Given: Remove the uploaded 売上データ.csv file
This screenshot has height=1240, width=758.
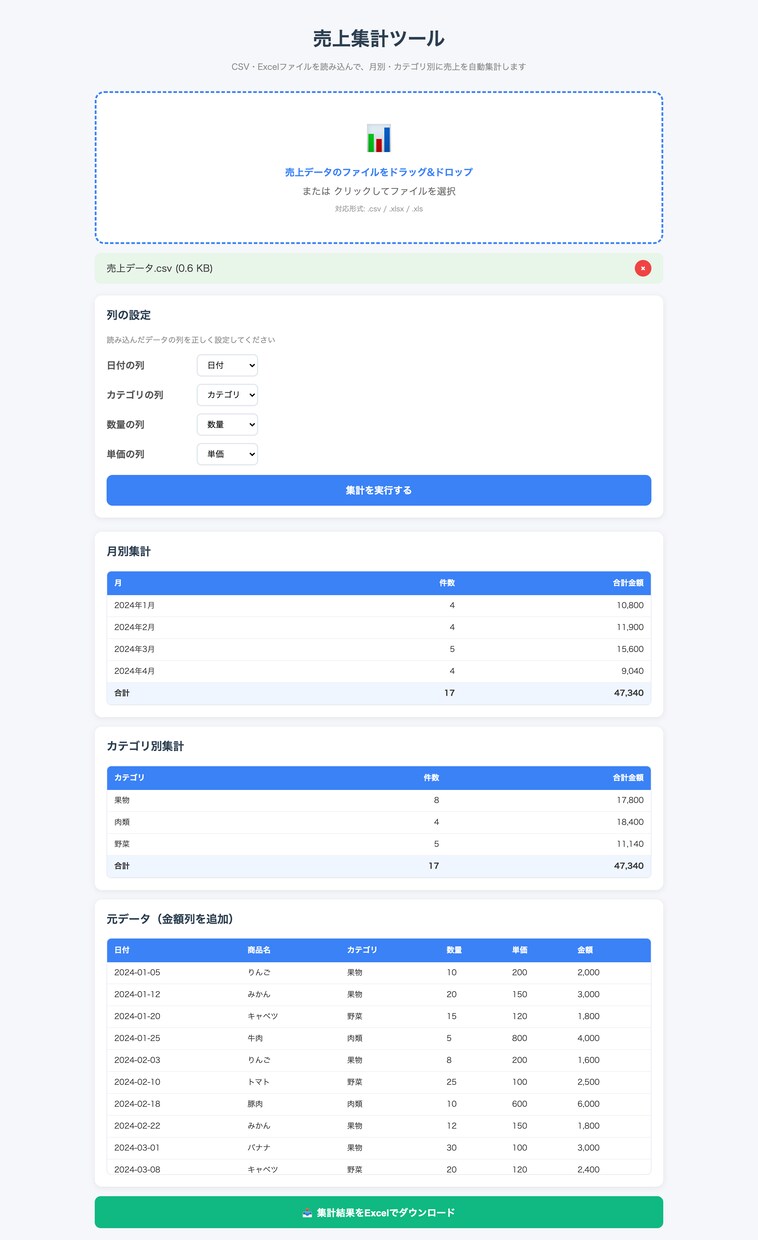Looking at the screenshot, I should tap(643, 268).
